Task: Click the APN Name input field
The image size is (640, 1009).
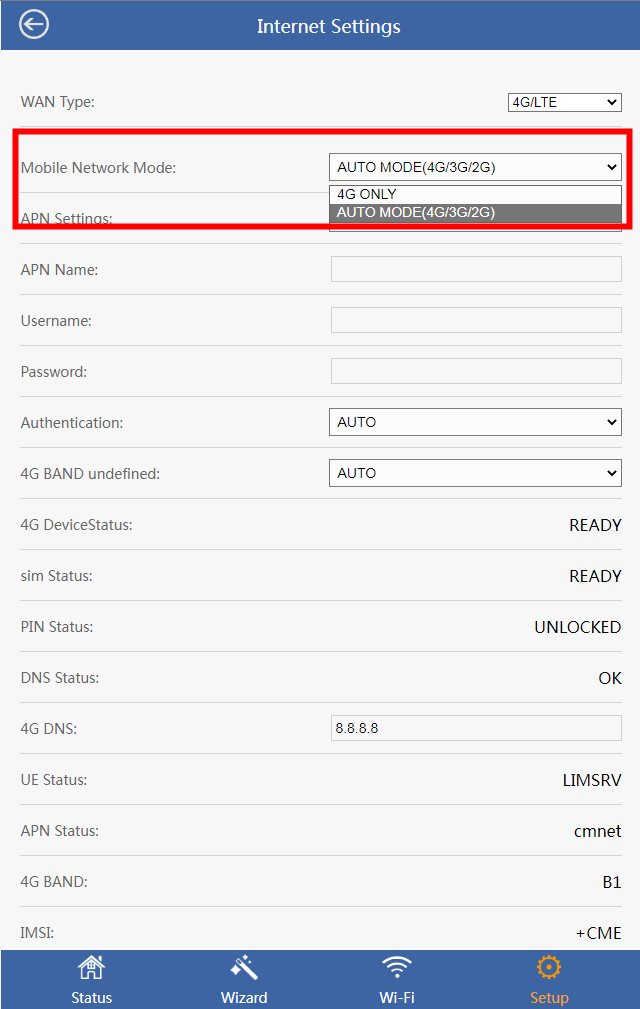Action: pyautogui.click(x=476, y=269)
